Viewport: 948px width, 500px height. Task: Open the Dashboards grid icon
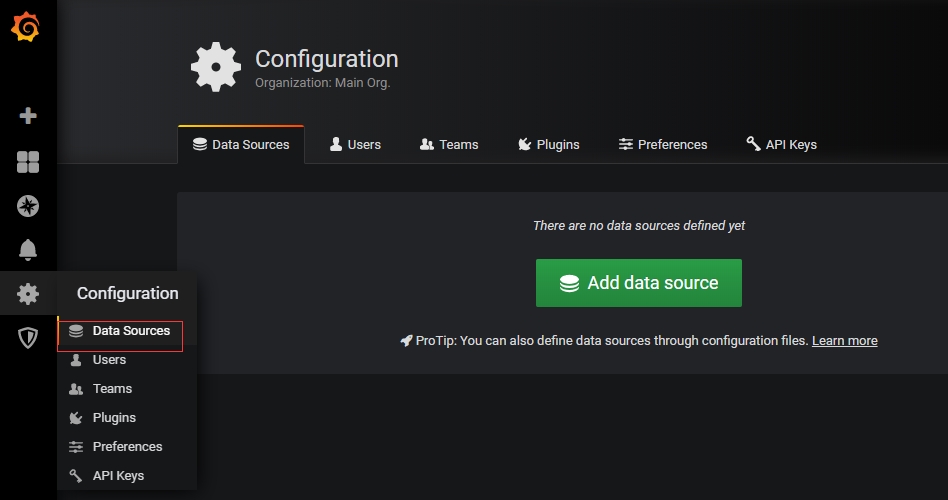coord(28,162)
